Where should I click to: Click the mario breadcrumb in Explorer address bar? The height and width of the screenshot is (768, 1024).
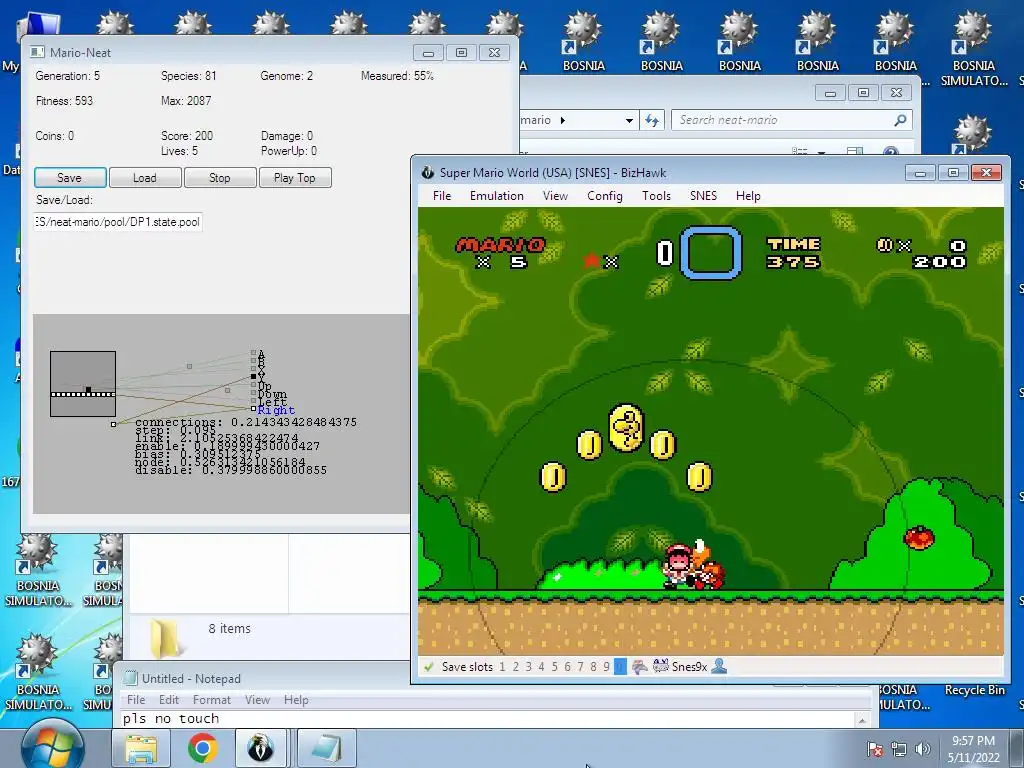(536, 120)
